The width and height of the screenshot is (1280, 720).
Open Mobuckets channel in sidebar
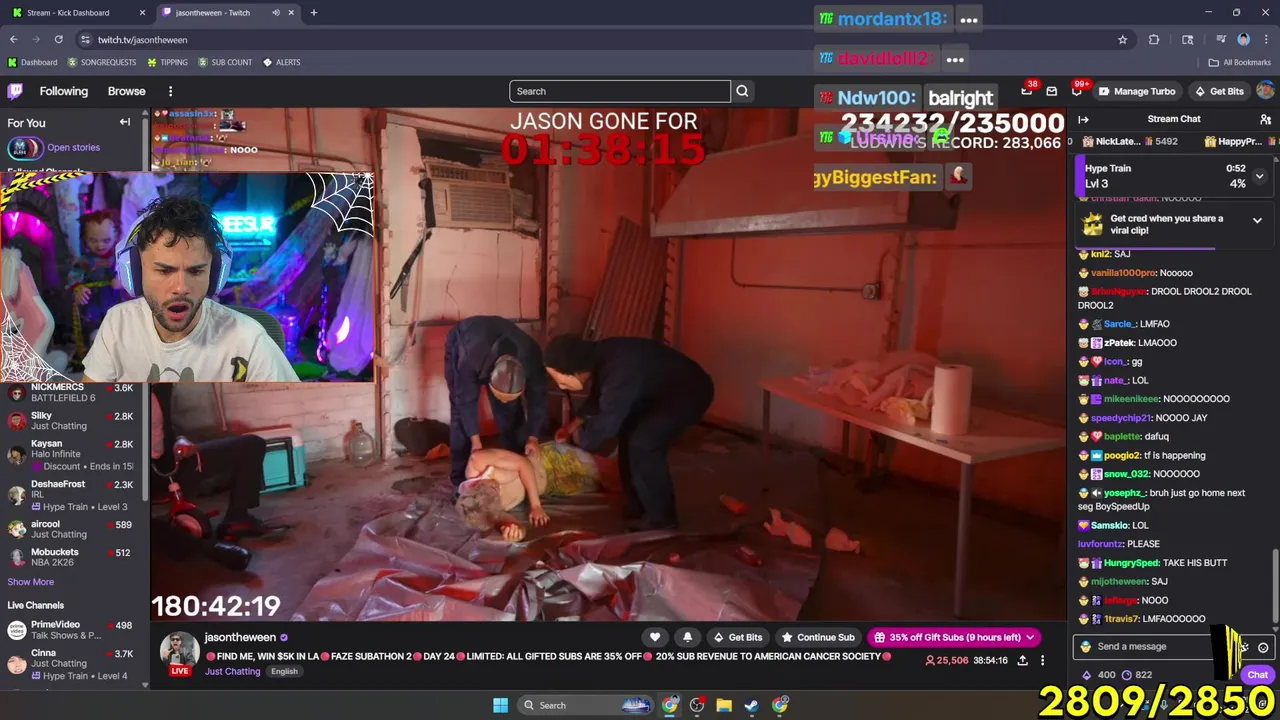tap(72, 557)
